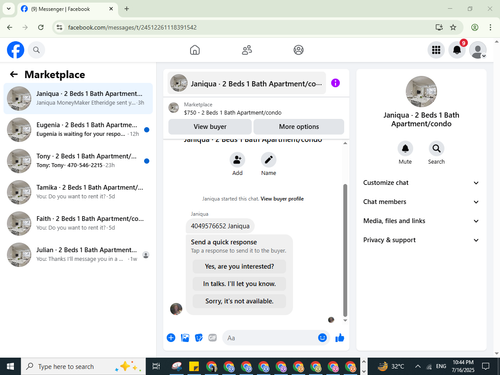The width and height of the screenshot is (500, 375).
Task: Open more actions plus icon in composer
Action: (171, 338)
